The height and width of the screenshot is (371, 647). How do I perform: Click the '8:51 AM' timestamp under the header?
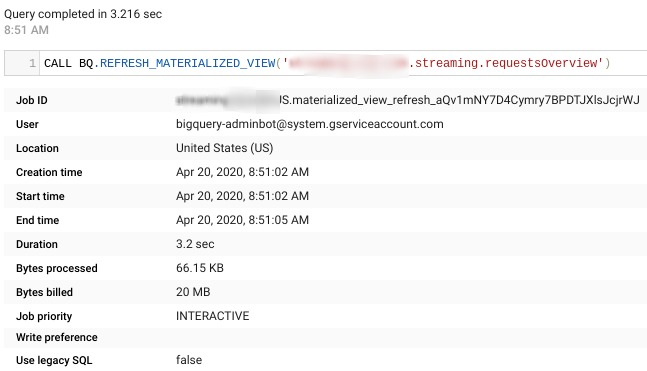click(26, 30)
